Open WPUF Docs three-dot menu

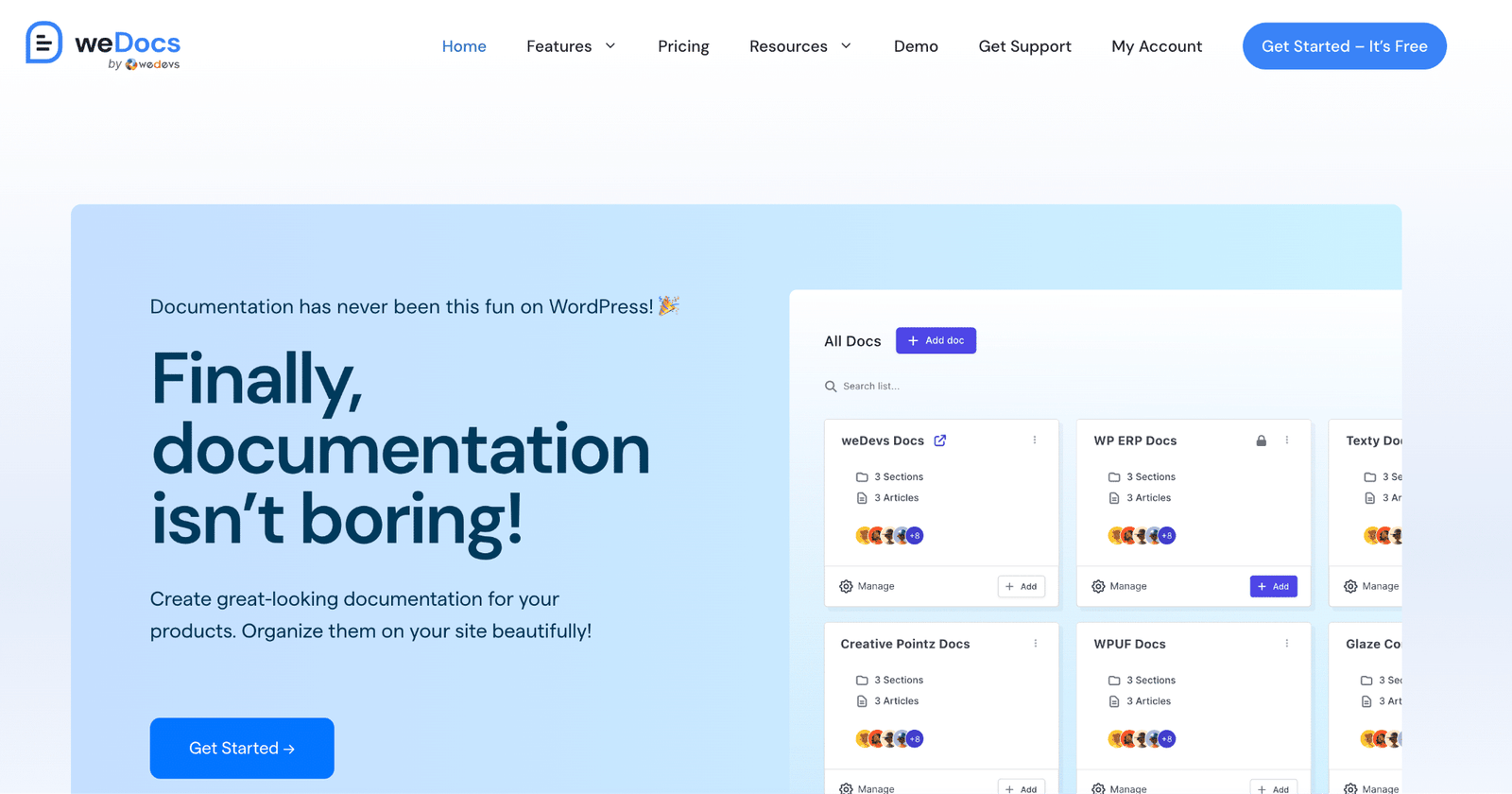[x=1287, y=644]
